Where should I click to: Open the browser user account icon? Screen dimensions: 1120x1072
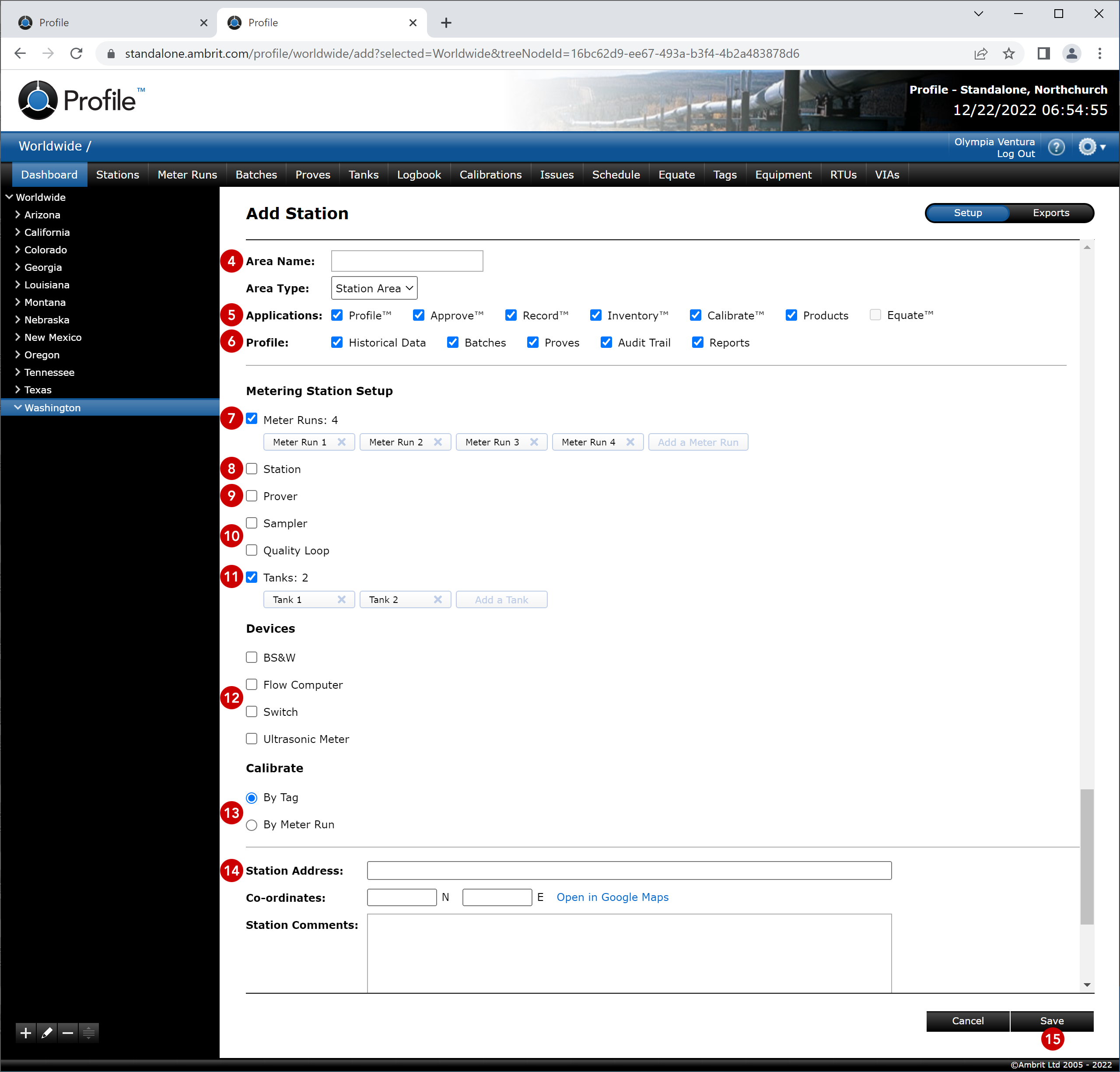click(x=1071, y=53)
